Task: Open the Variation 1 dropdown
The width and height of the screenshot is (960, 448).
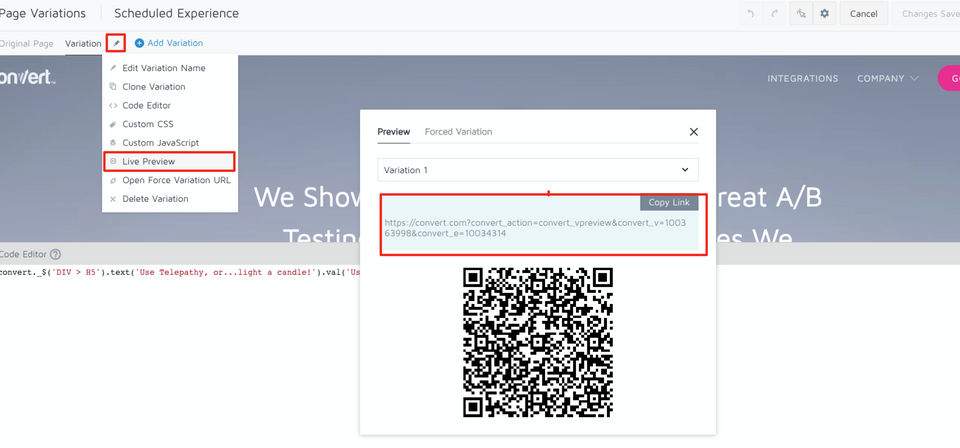Action: coord(538,170)
